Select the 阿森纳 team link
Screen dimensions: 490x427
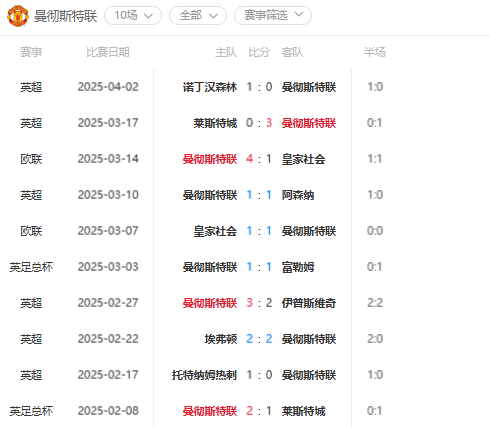pos(298,195)
